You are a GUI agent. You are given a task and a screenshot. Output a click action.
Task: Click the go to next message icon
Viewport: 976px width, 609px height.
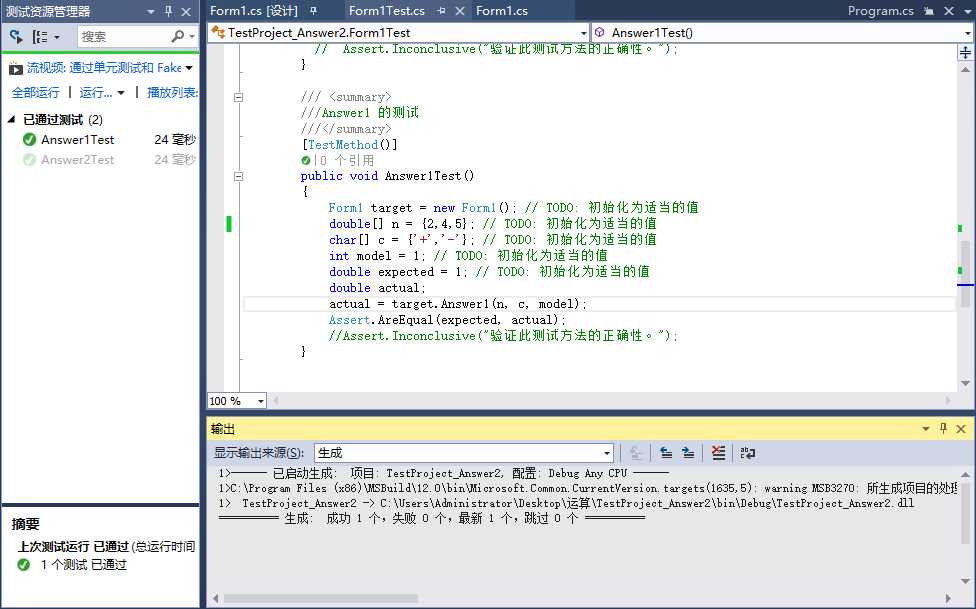[688, 453]
